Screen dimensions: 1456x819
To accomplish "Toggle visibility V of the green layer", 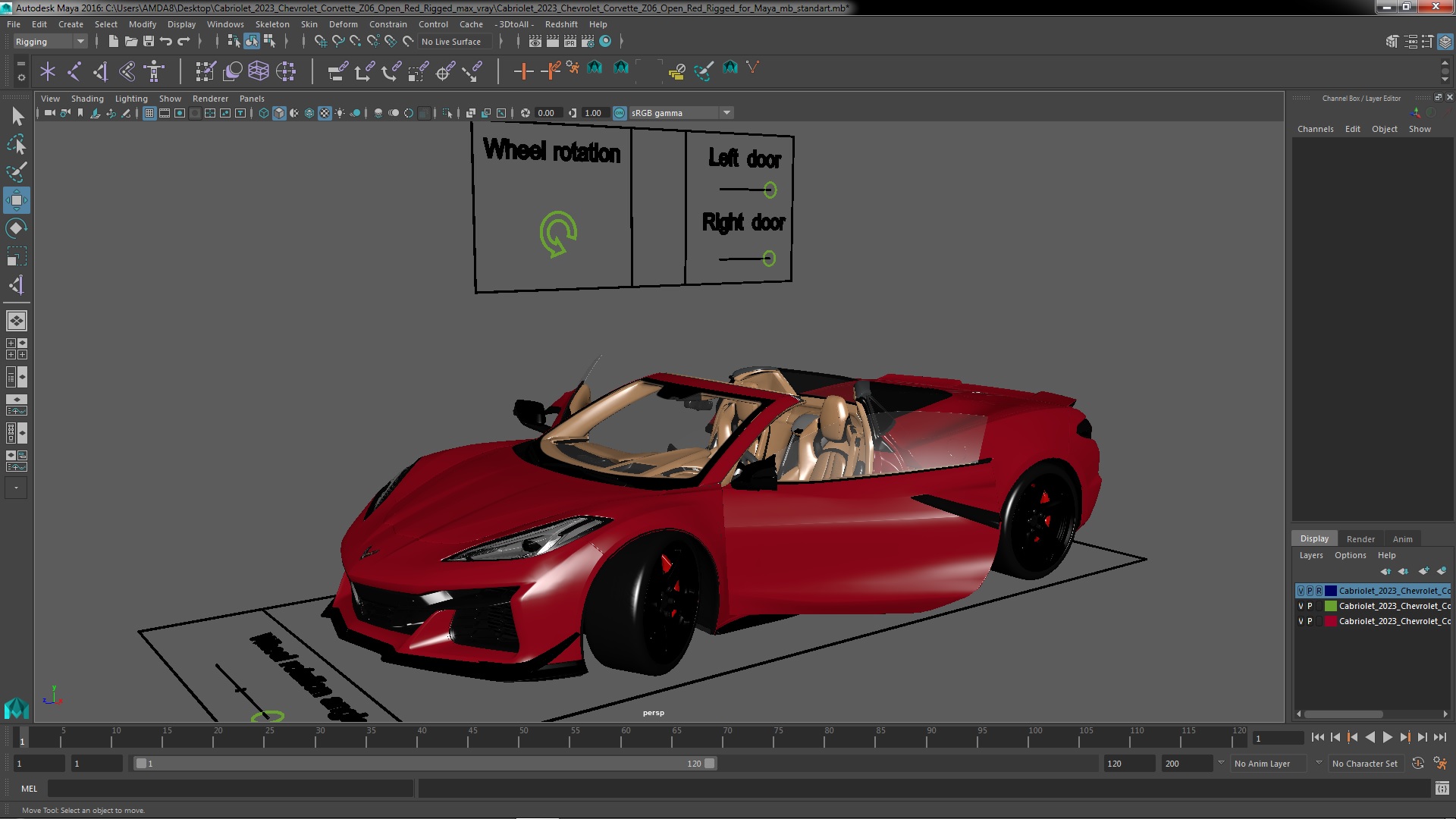I will (1301, 606).
